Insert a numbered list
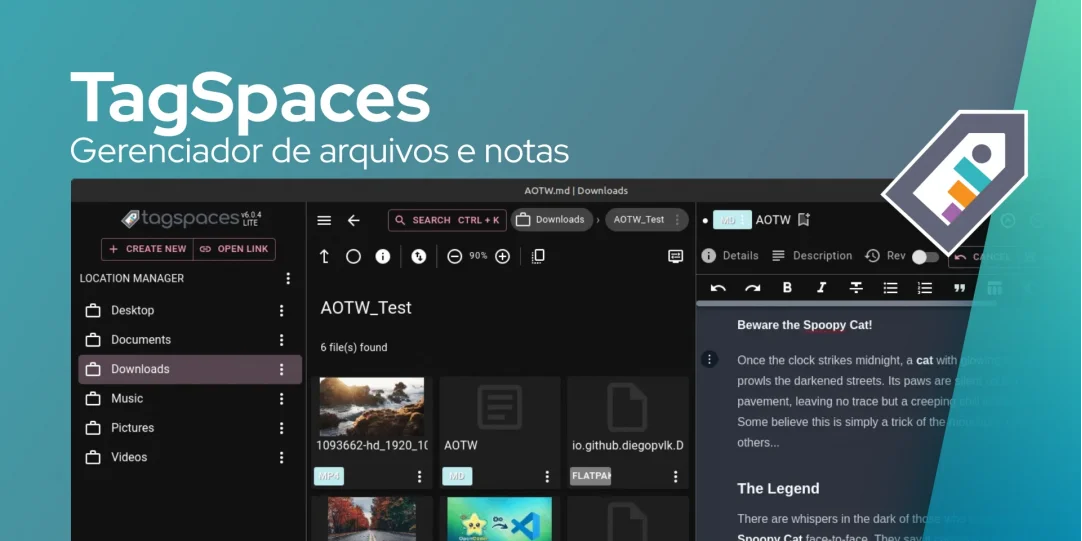The height and width of the screenshot is (541, 1082). pos(925,288)
